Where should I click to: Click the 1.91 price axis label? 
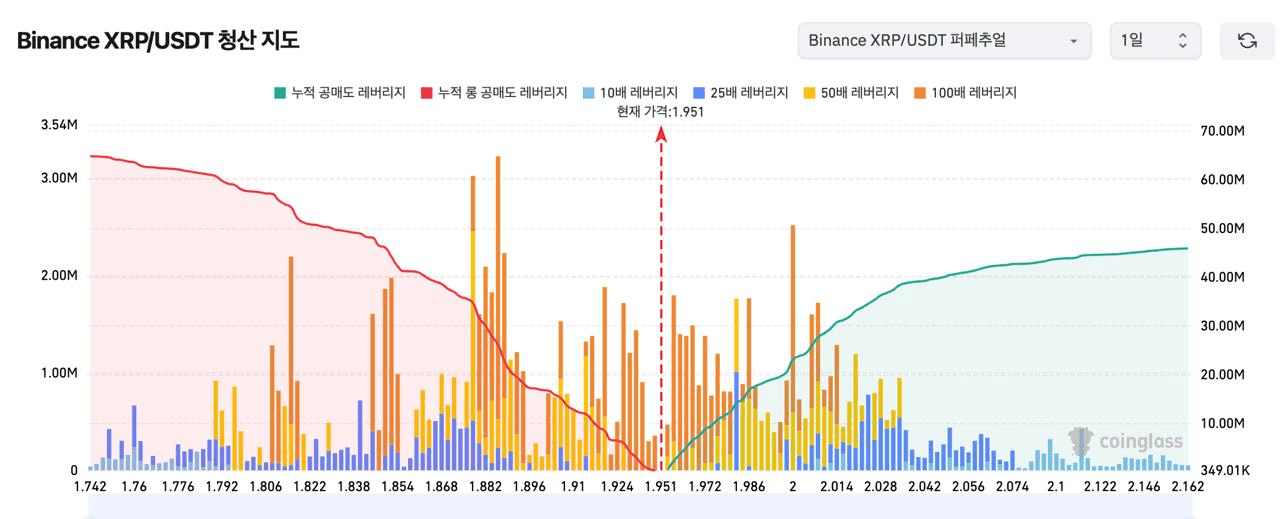[573, 487]
